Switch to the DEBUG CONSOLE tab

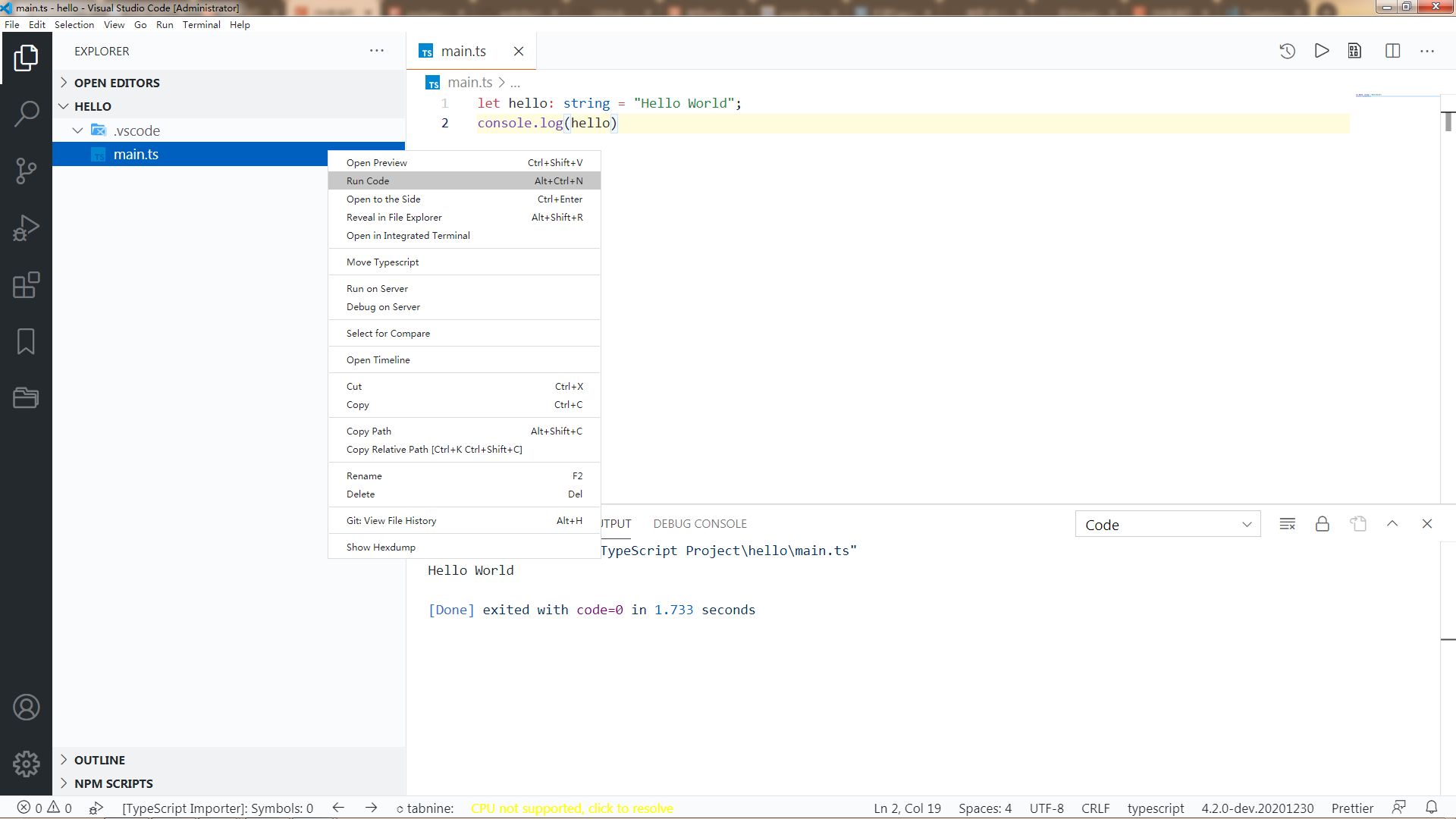point(699,524)
